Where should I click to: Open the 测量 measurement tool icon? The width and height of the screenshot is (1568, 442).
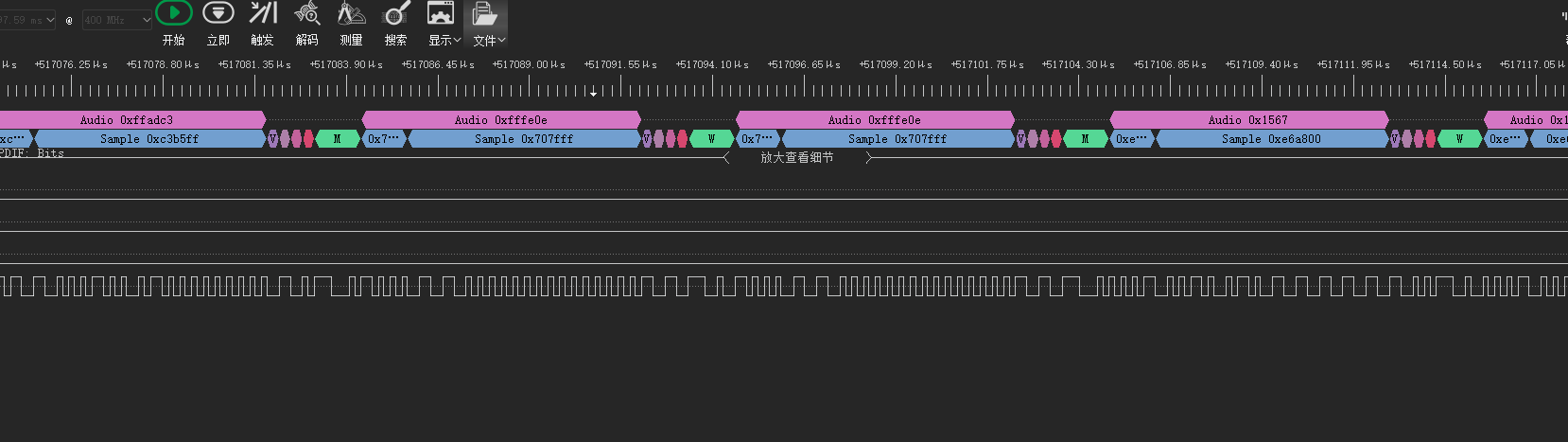click(x=352, y=13)
